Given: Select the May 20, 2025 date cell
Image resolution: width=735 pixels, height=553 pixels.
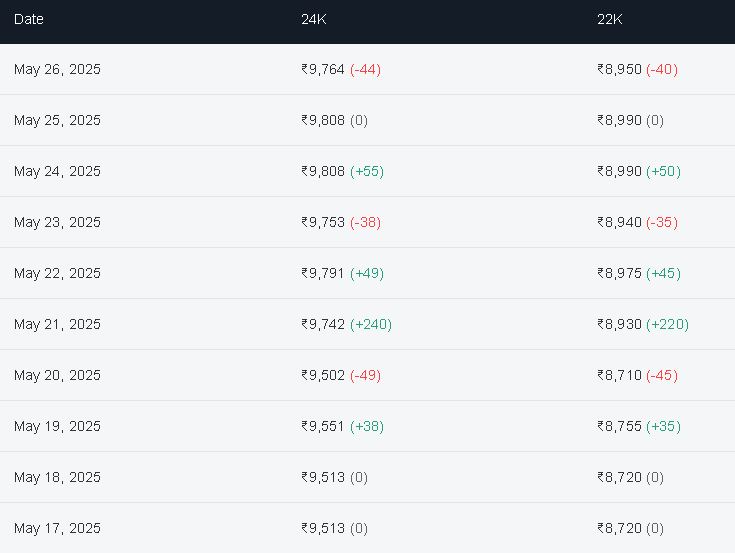Looking at the screenshot, I should coord(57,375).
